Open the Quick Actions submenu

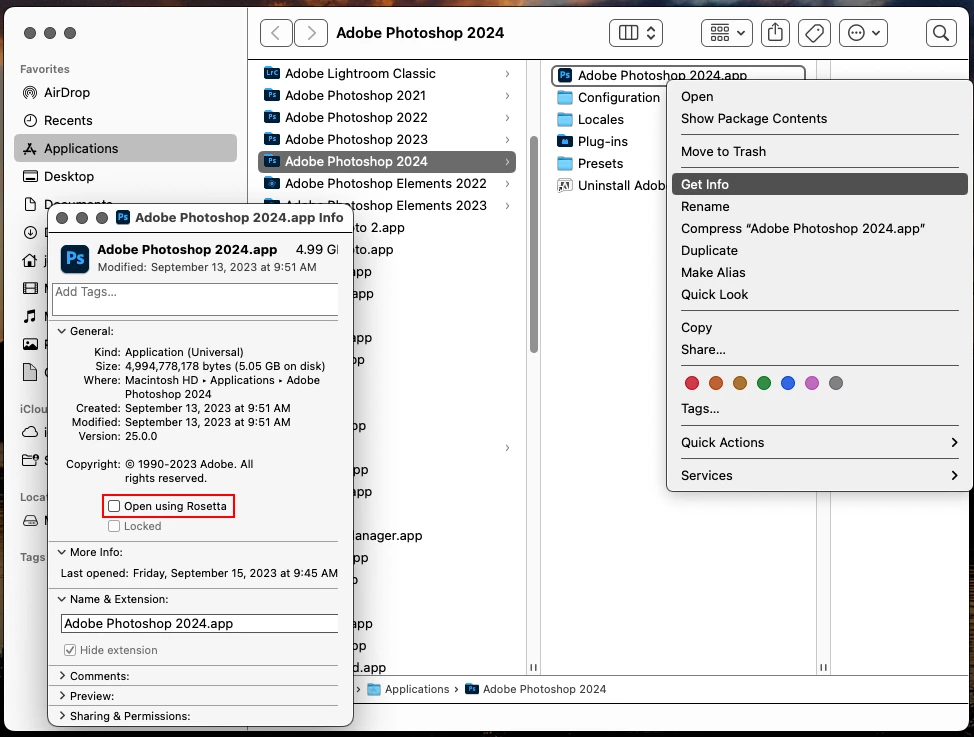pos(819,442)
